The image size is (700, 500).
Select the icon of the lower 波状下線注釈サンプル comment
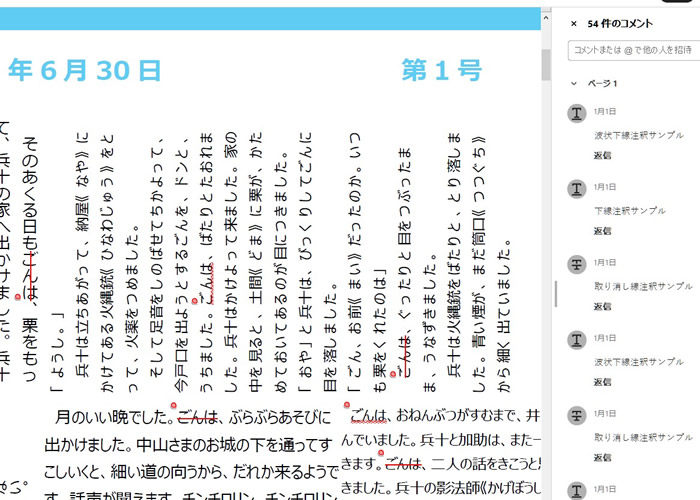[x=576, y=340]
